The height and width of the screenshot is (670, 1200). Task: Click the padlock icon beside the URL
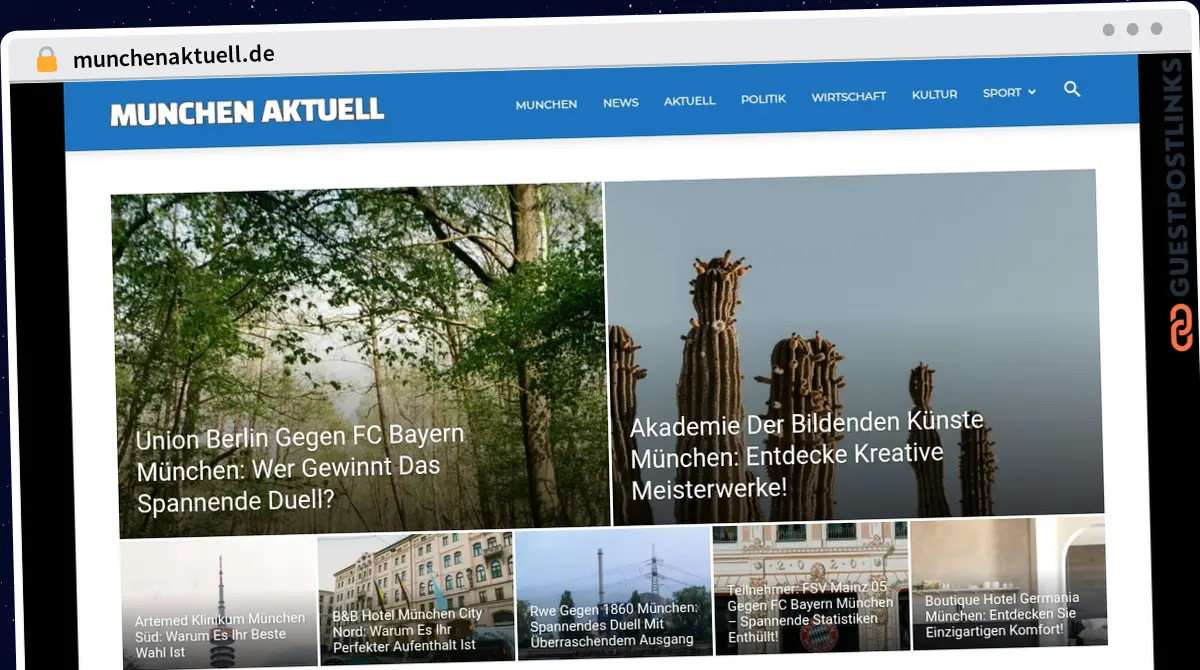tap(47, 59)
